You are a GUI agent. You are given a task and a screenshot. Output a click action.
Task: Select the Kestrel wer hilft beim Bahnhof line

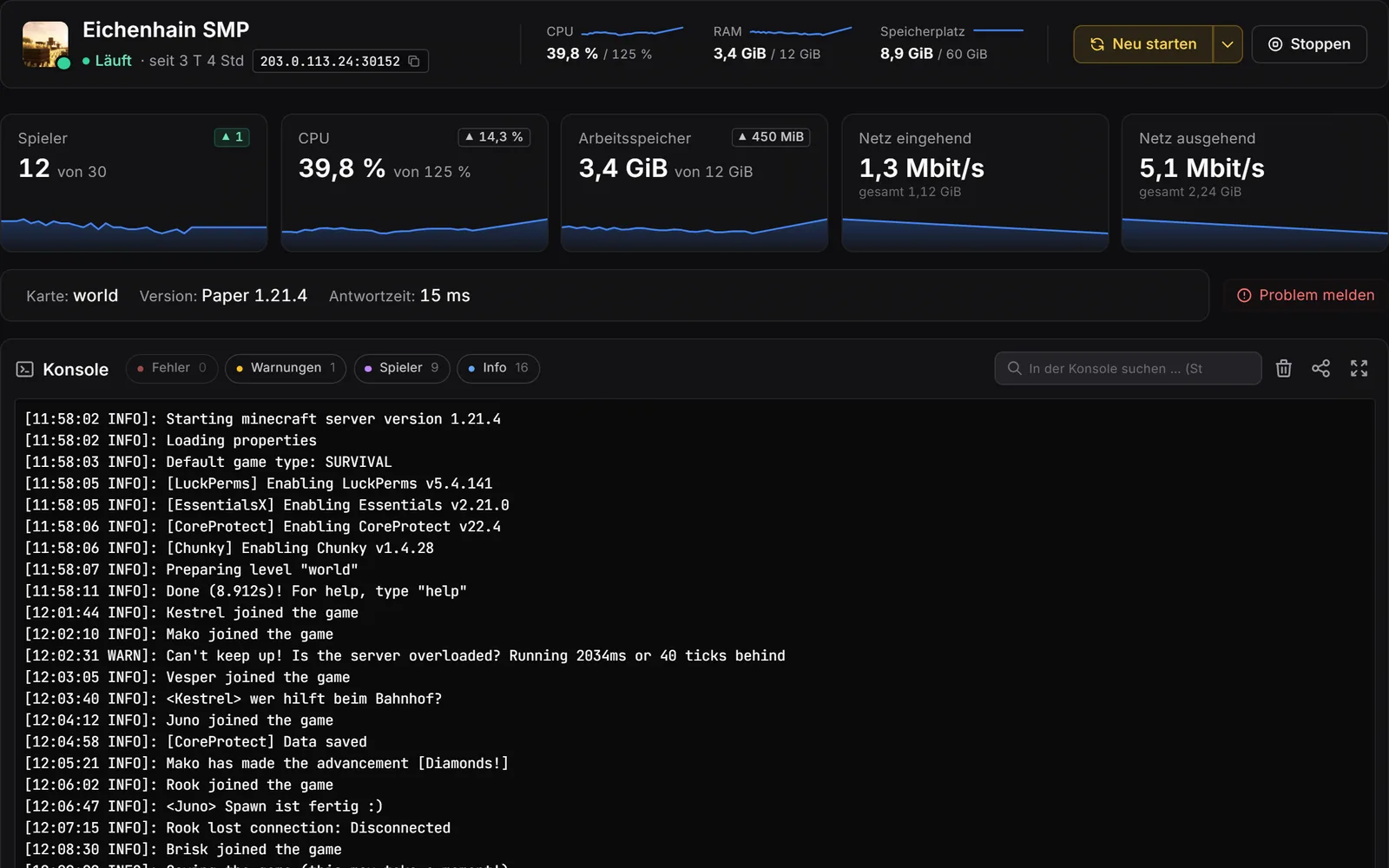click(233, 699)
